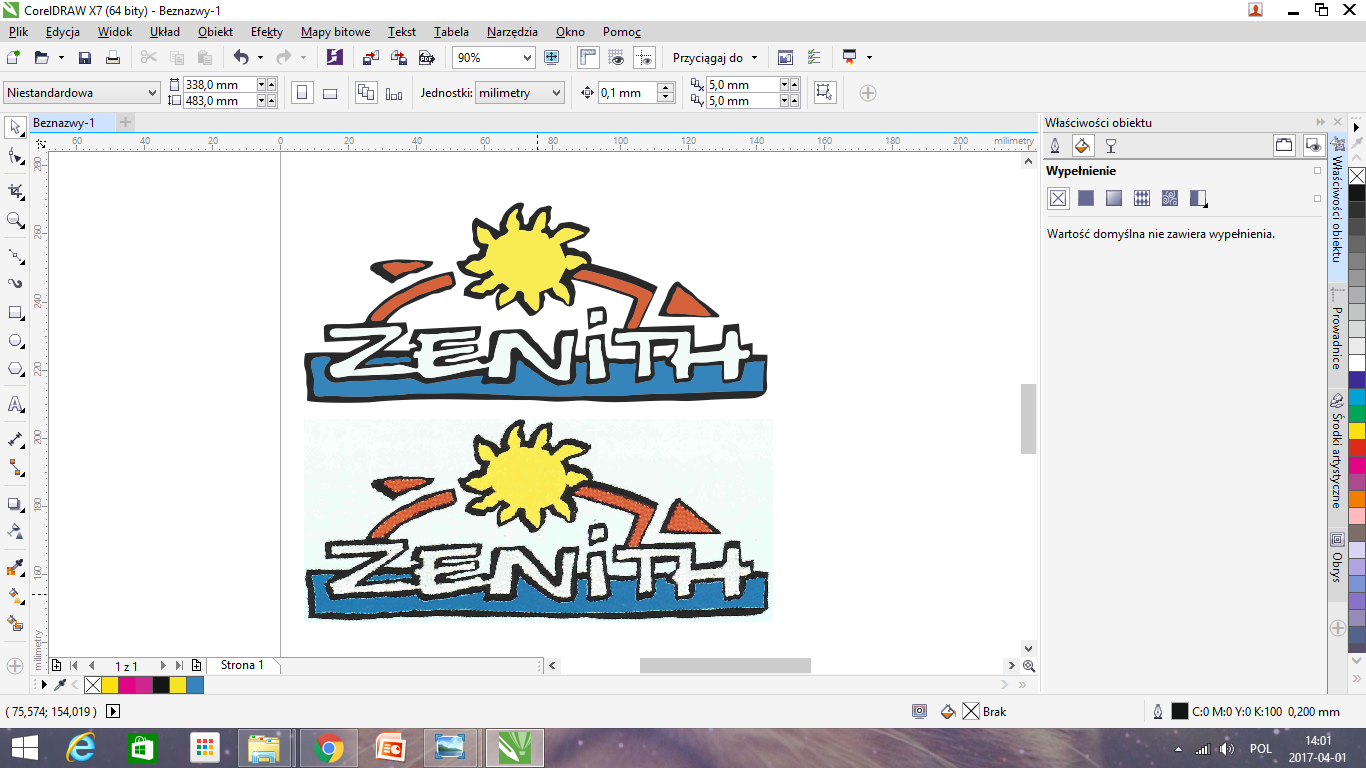Toggle guidelines visibility button
Screen dimensions: 1366x768
(x=644, y=58)
